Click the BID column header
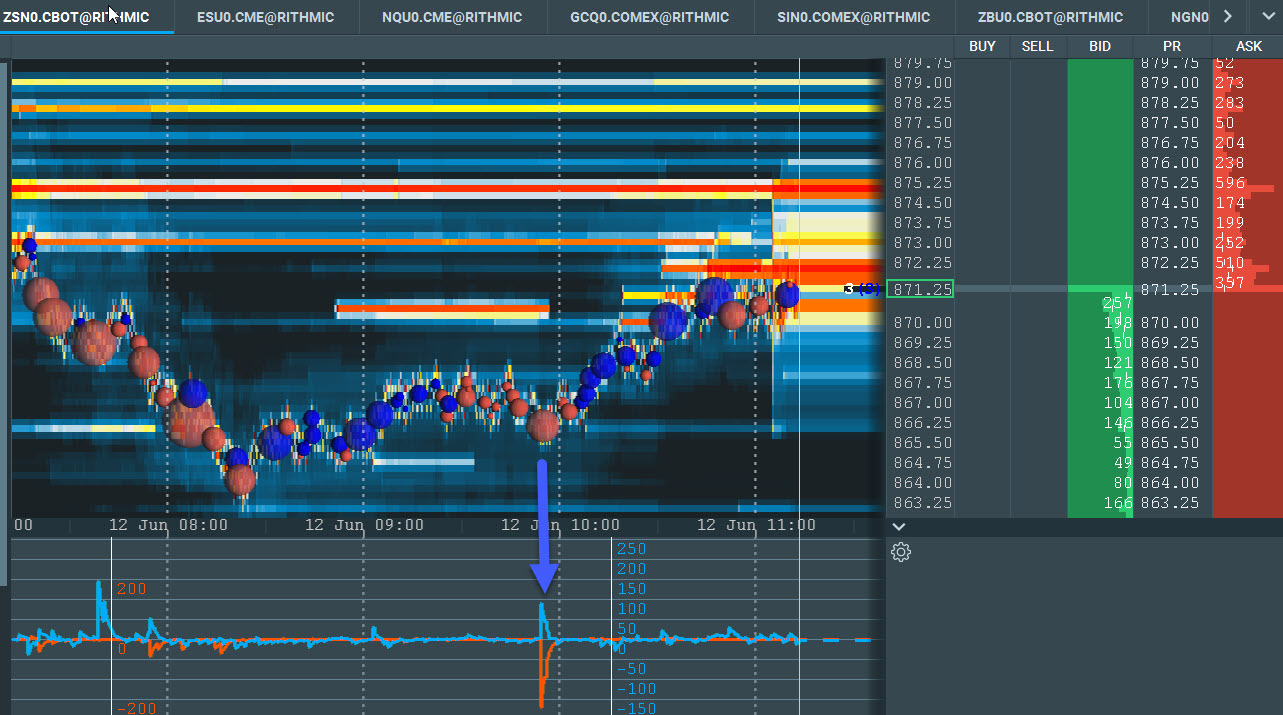 1099,46
